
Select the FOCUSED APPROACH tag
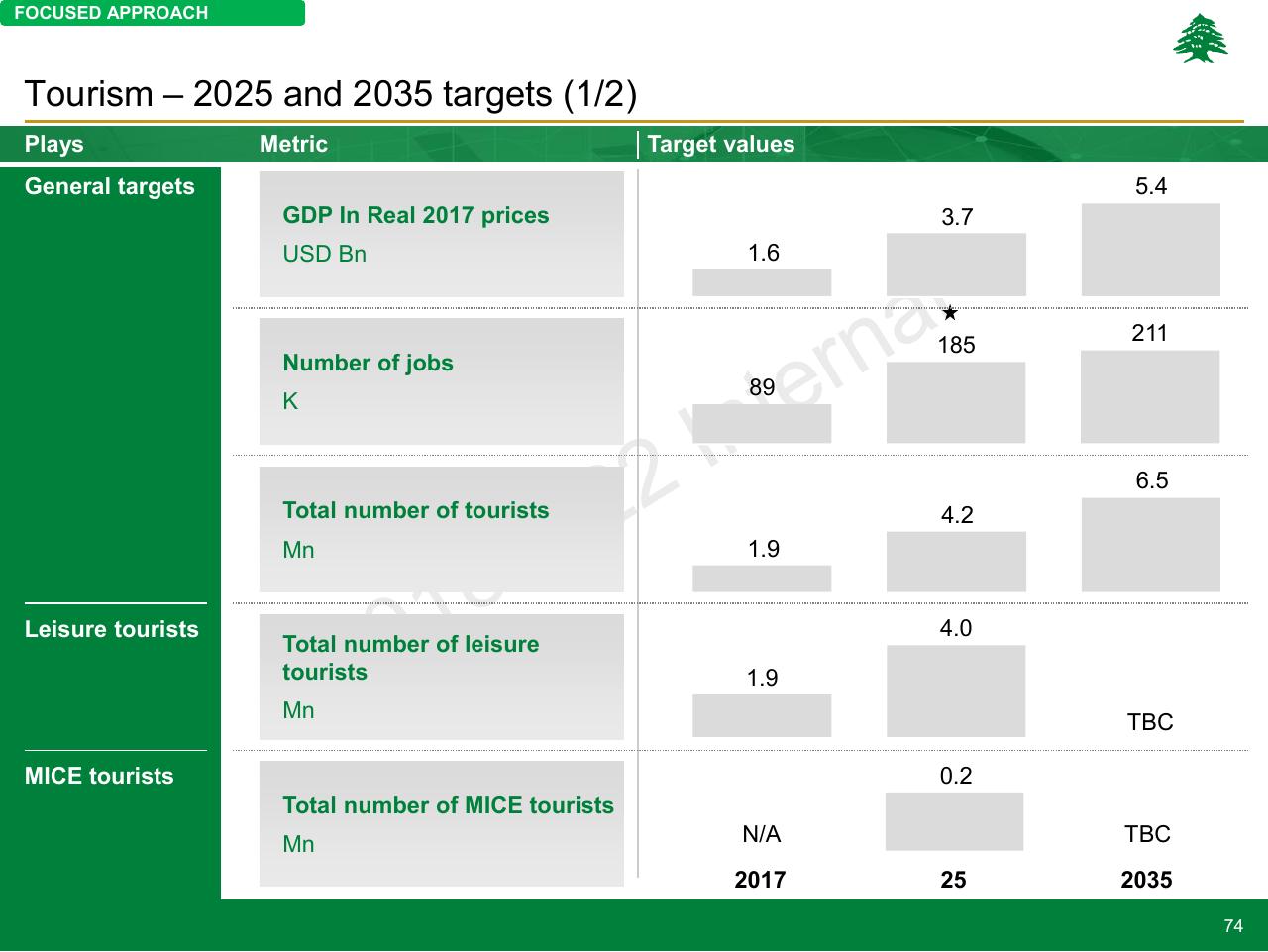(x=153, y=13)
